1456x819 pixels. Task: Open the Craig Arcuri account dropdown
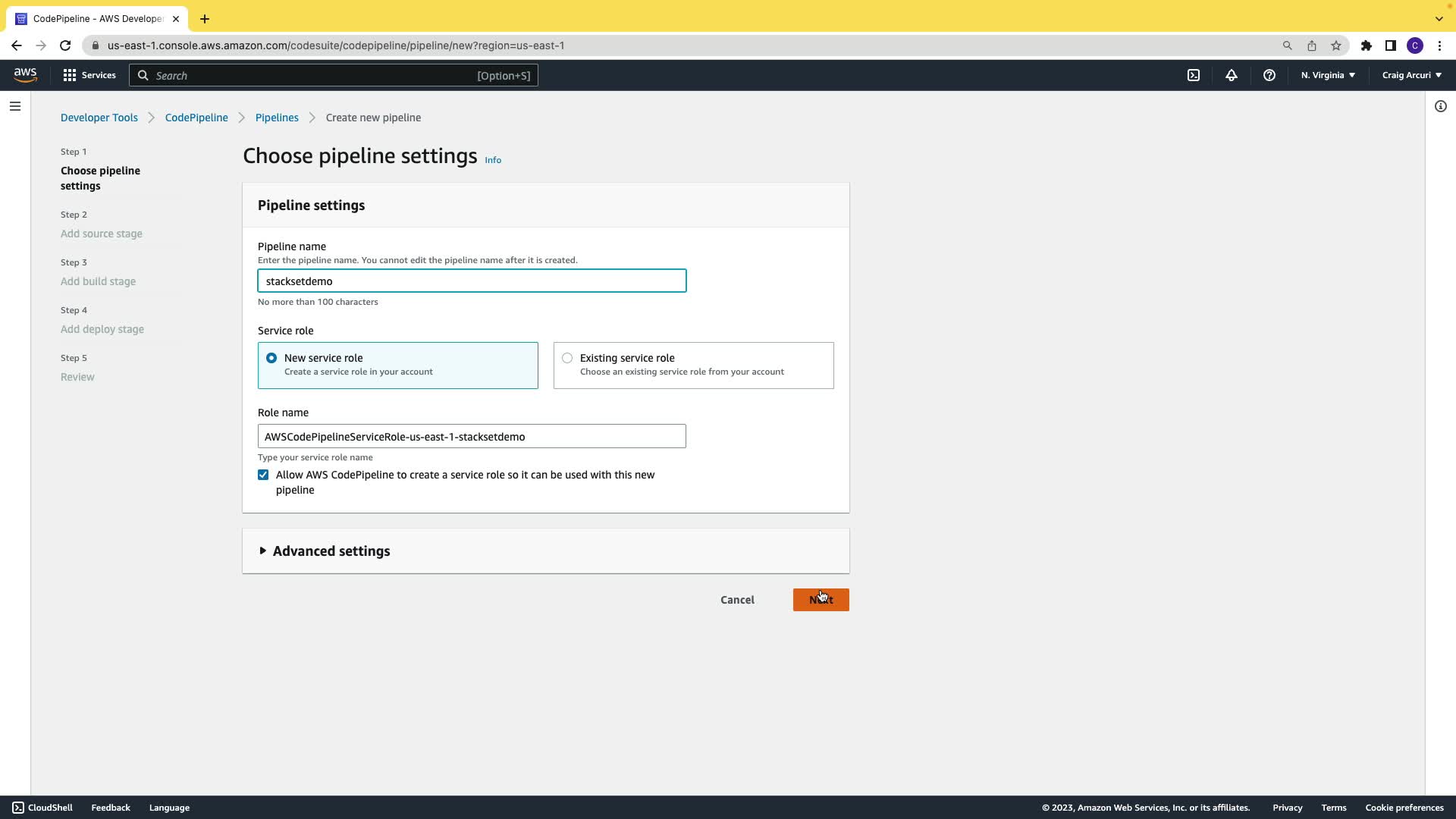pyautogui.click(x=1411, y=75)
